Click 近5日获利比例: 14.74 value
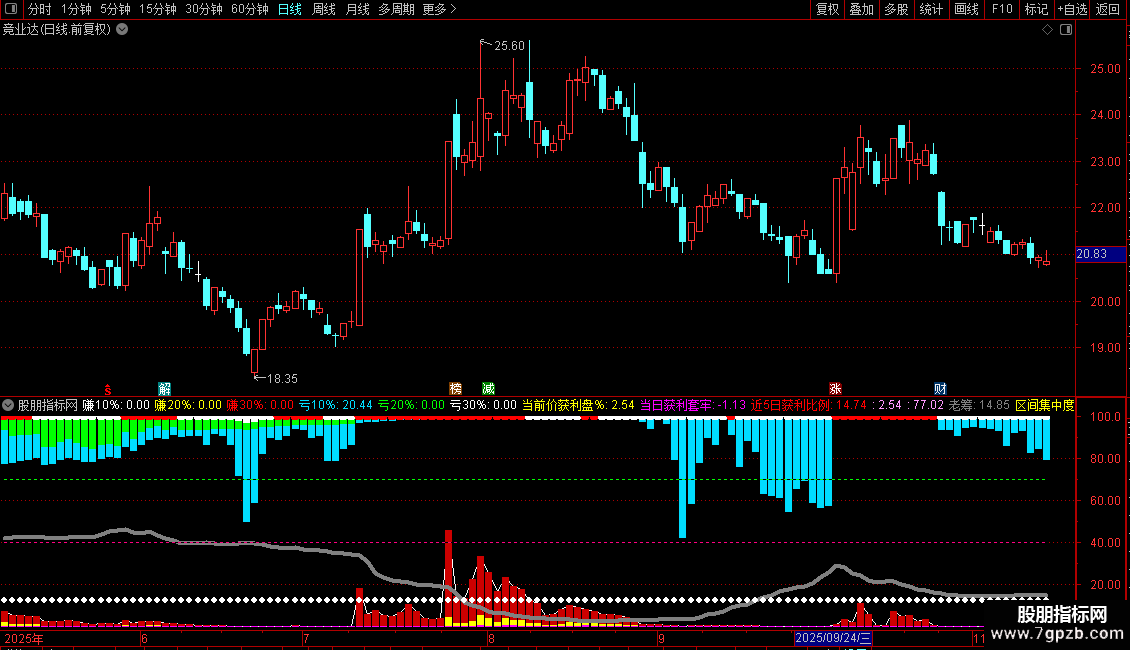 point(809,405)
